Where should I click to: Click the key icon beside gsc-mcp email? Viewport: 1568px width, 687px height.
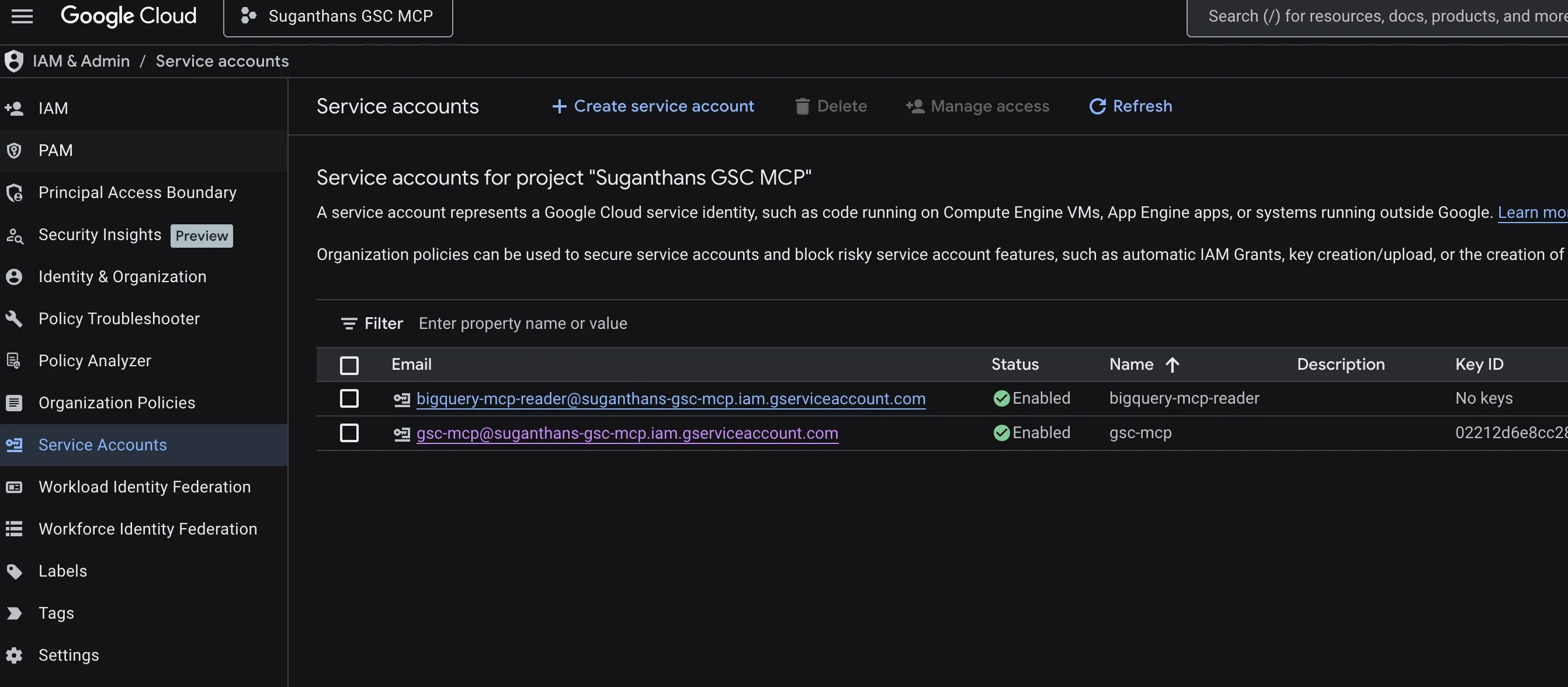(x=402, y=434)
